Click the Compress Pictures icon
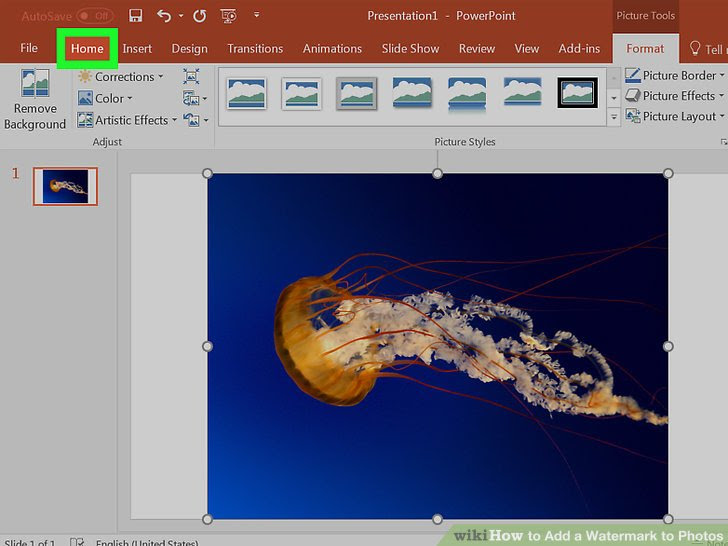The image size is (728, 546). point(191,77)
